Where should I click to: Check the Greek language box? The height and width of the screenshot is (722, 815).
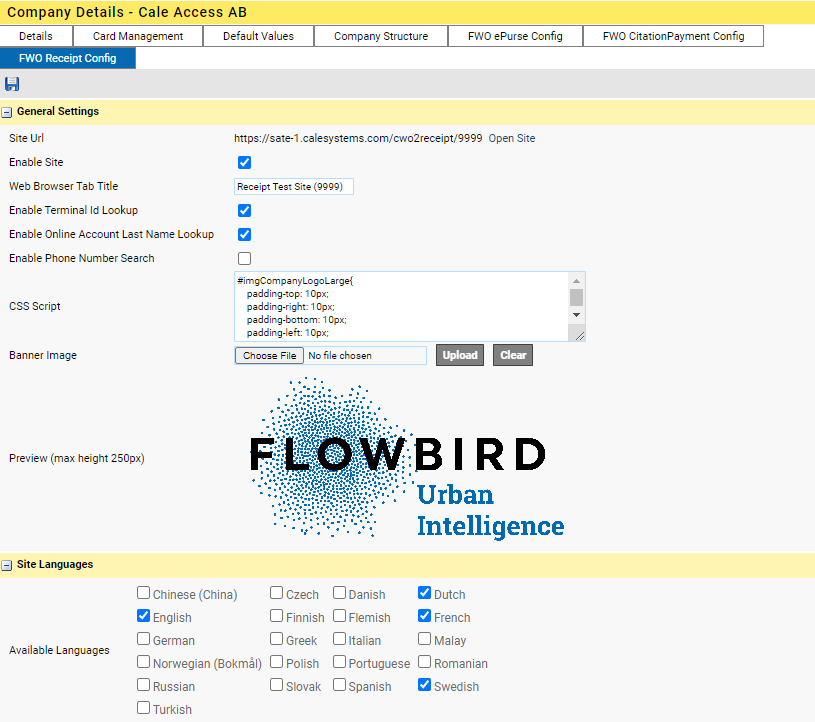coord(277,639)
